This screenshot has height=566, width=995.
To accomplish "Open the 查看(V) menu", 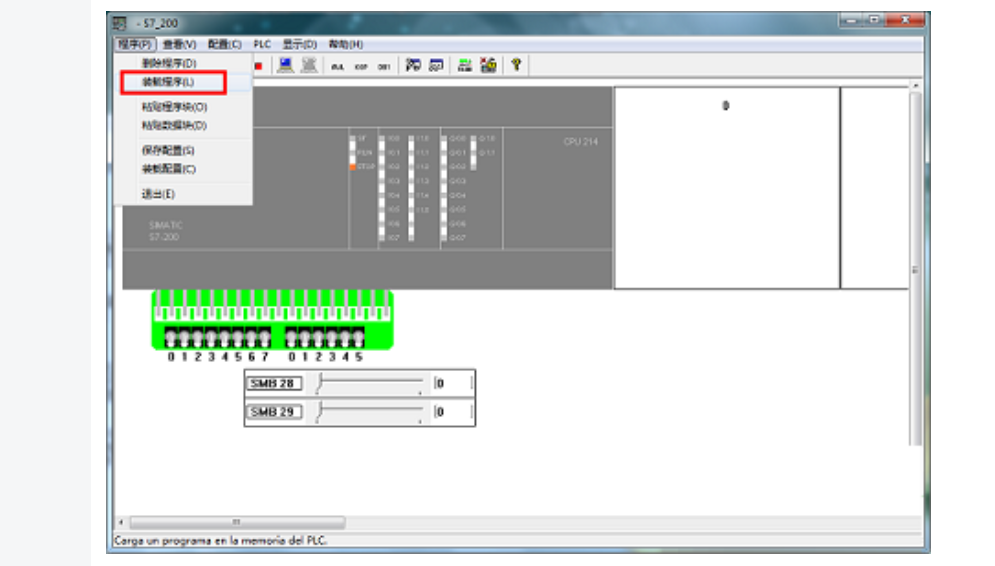I will [179, 44].
